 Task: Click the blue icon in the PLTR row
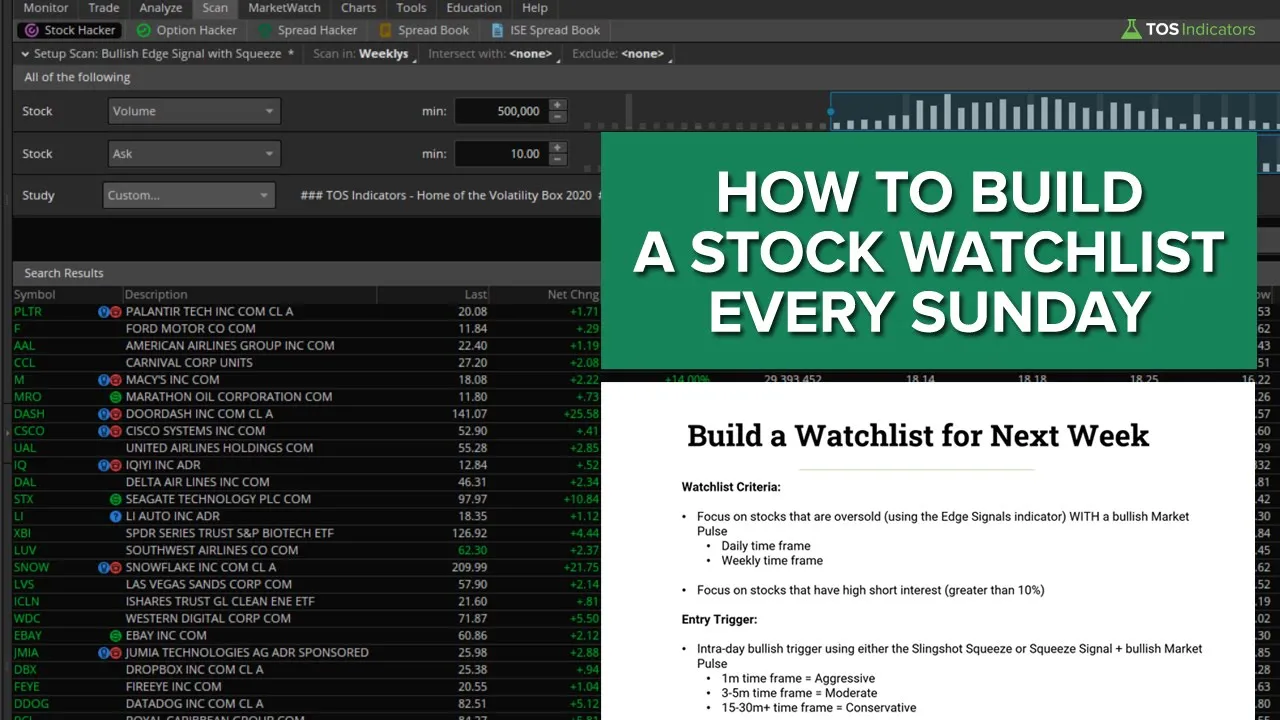[103, 312]
